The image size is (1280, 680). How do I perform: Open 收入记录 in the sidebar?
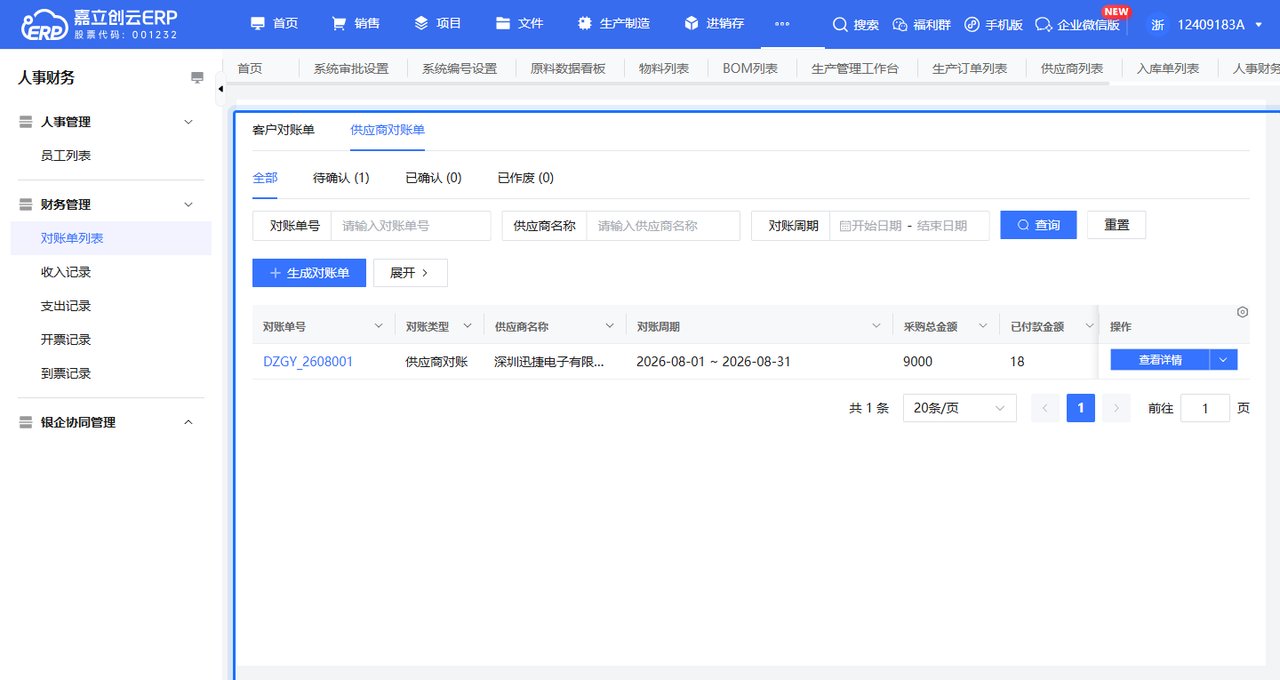pos(66,272)
